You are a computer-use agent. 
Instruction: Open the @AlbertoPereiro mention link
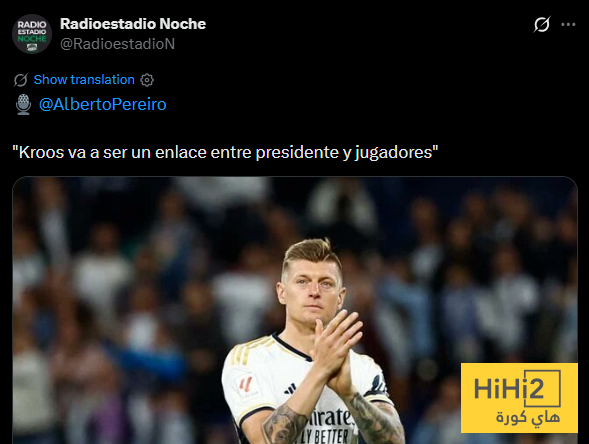click(103, 104)
